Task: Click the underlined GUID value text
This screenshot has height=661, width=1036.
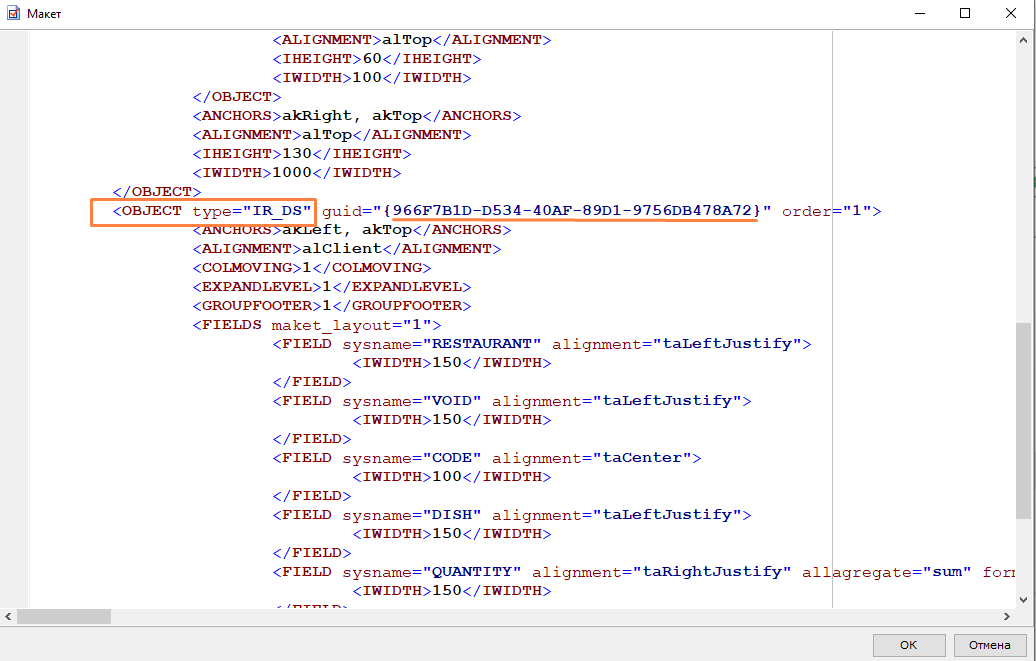Action: pos(571,211)
